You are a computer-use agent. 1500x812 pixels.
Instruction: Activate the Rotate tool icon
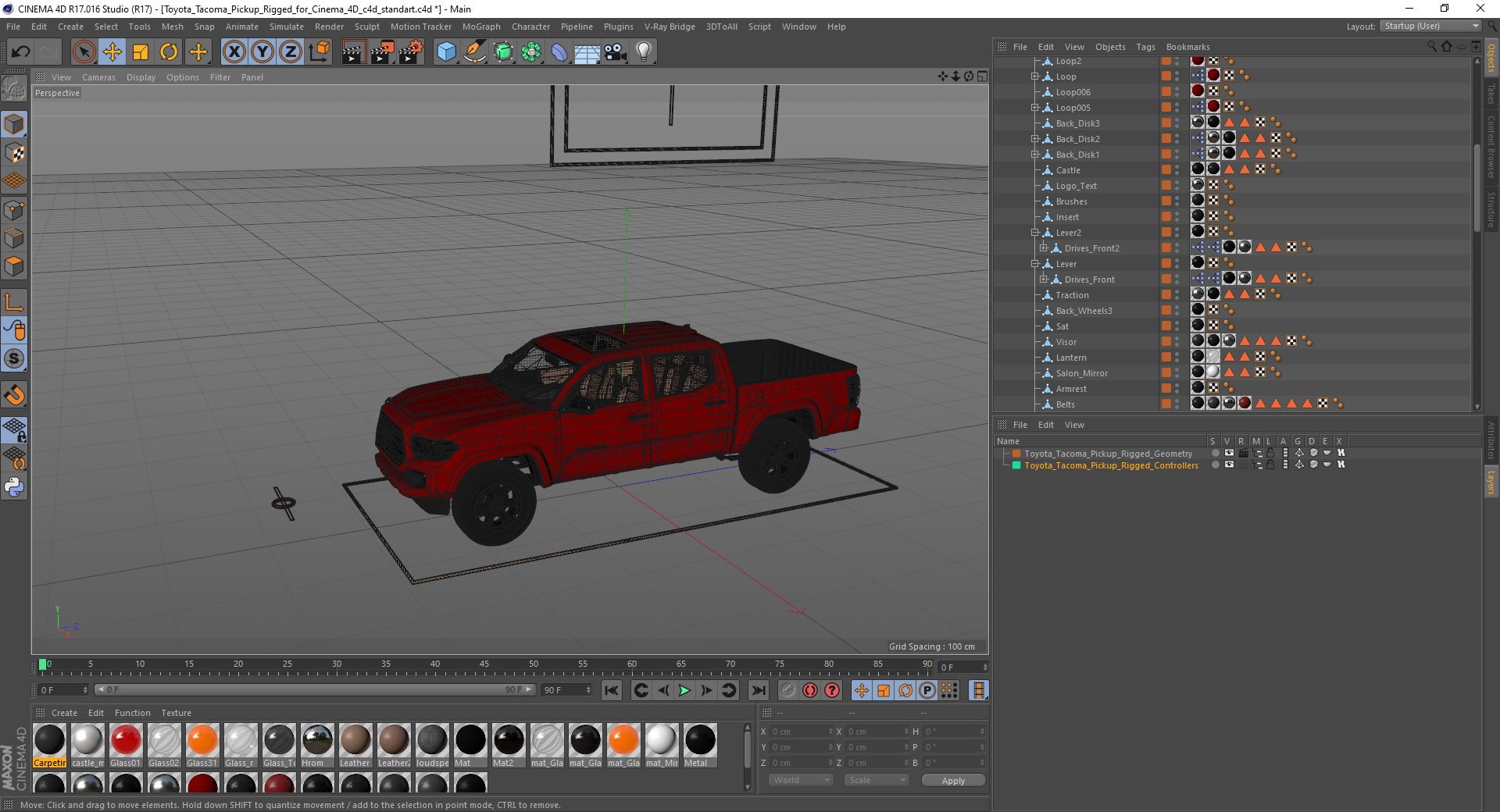pyautogui.click(x=169, y=52)
